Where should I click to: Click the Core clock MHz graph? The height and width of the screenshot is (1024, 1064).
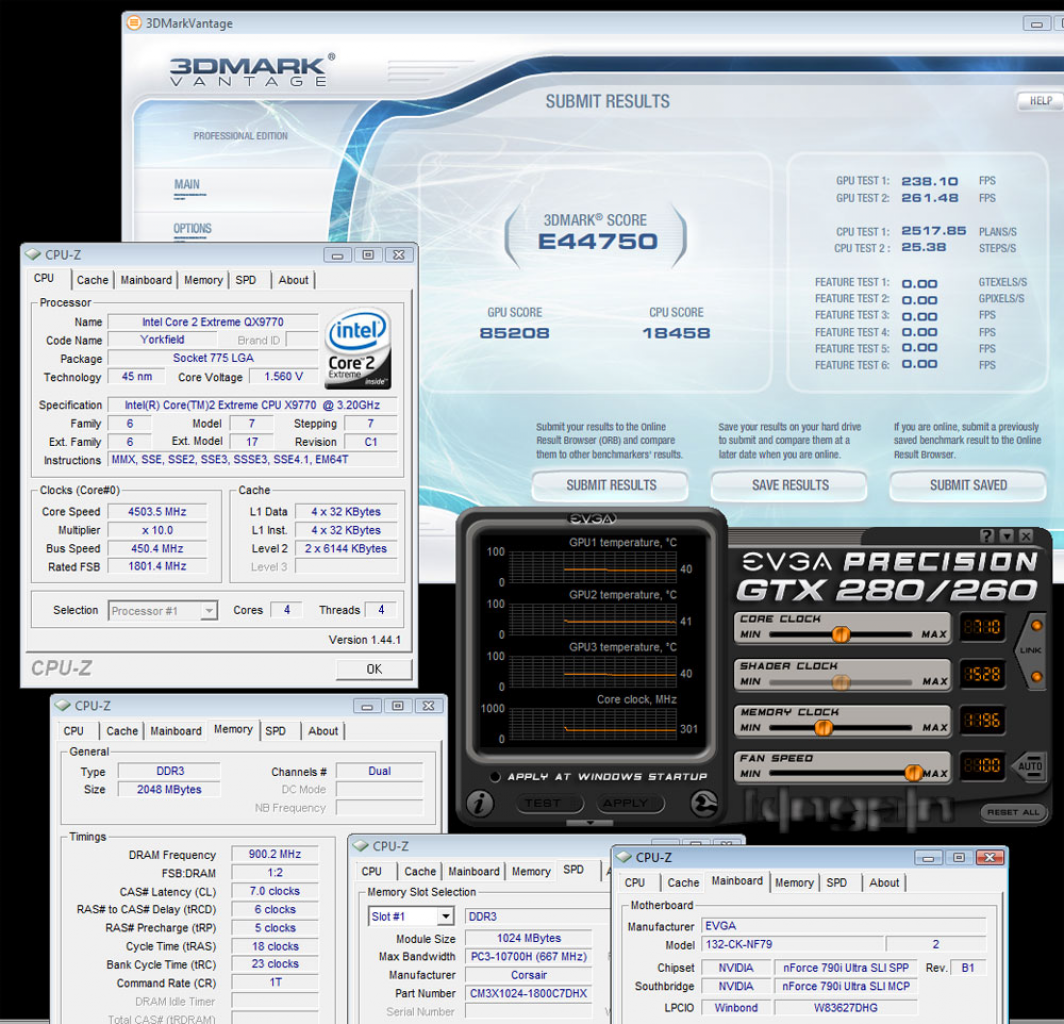592,724
